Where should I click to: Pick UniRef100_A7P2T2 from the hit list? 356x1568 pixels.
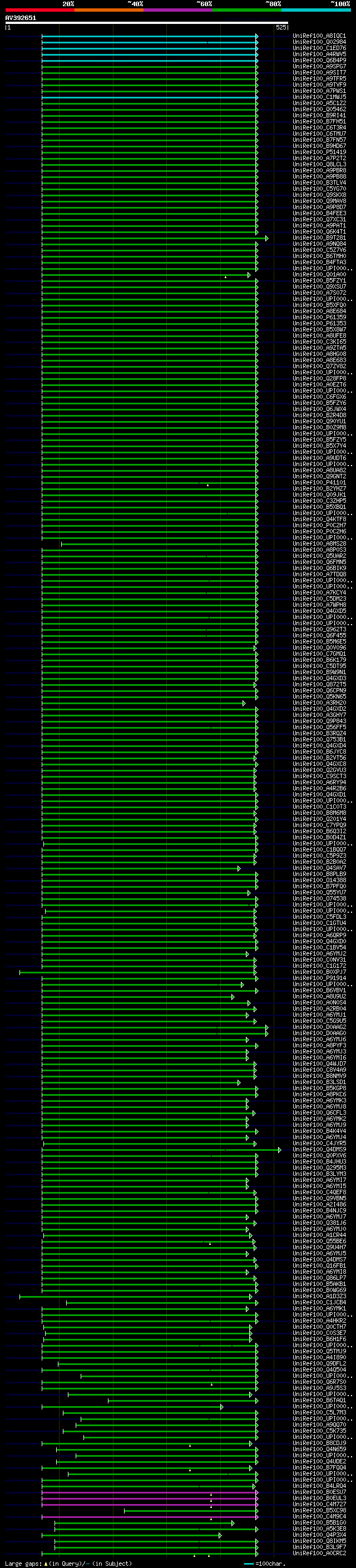point(319,159)
